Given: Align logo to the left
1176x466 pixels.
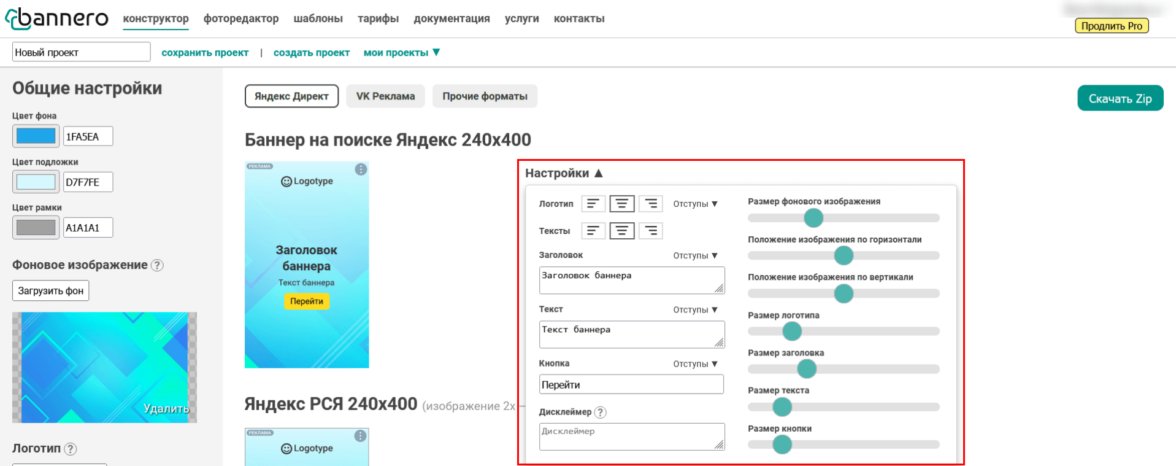Looking at the screenshot, I should click(595, 204).
